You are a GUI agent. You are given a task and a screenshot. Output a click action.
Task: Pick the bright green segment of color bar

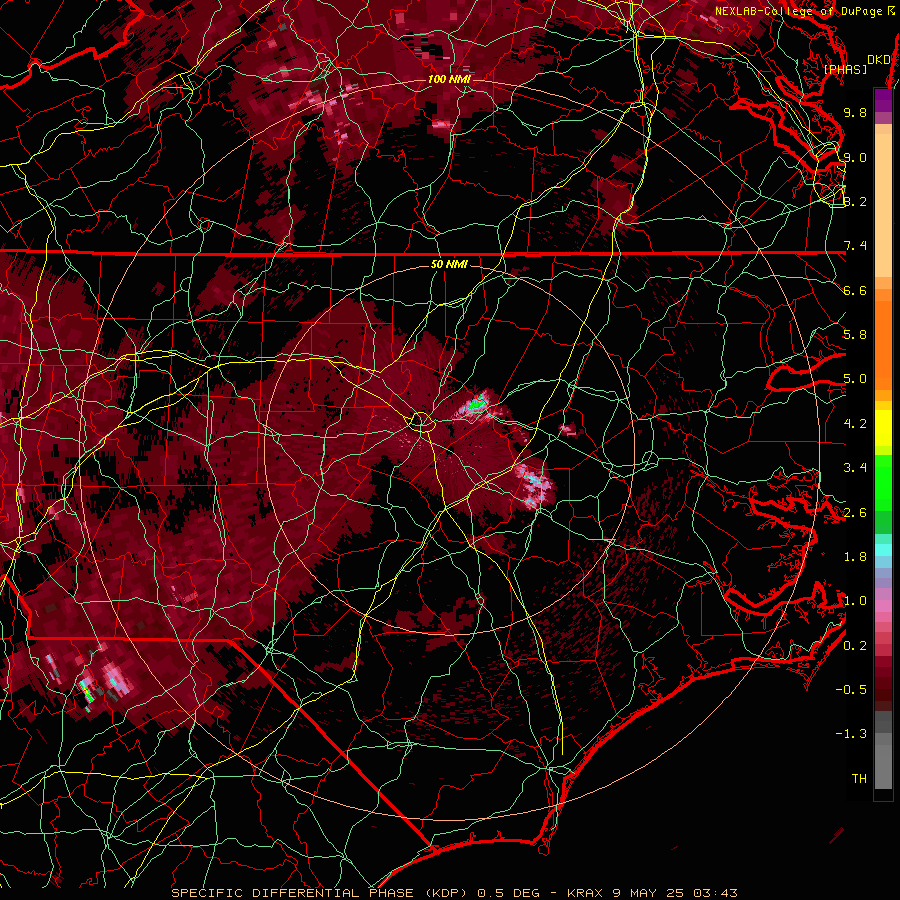[x=883, y=482]
